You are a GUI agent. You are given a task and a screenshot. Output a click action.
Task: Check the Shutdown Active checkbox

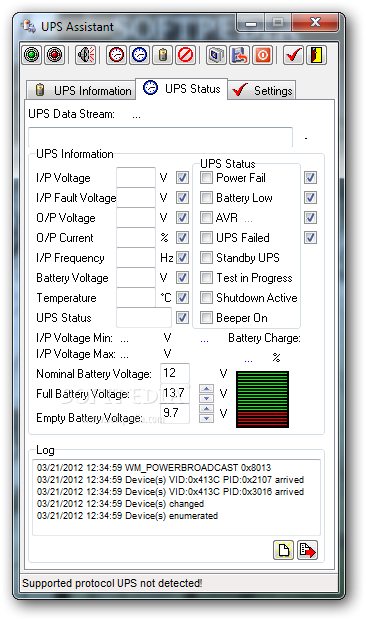click(x=206, y=297)
